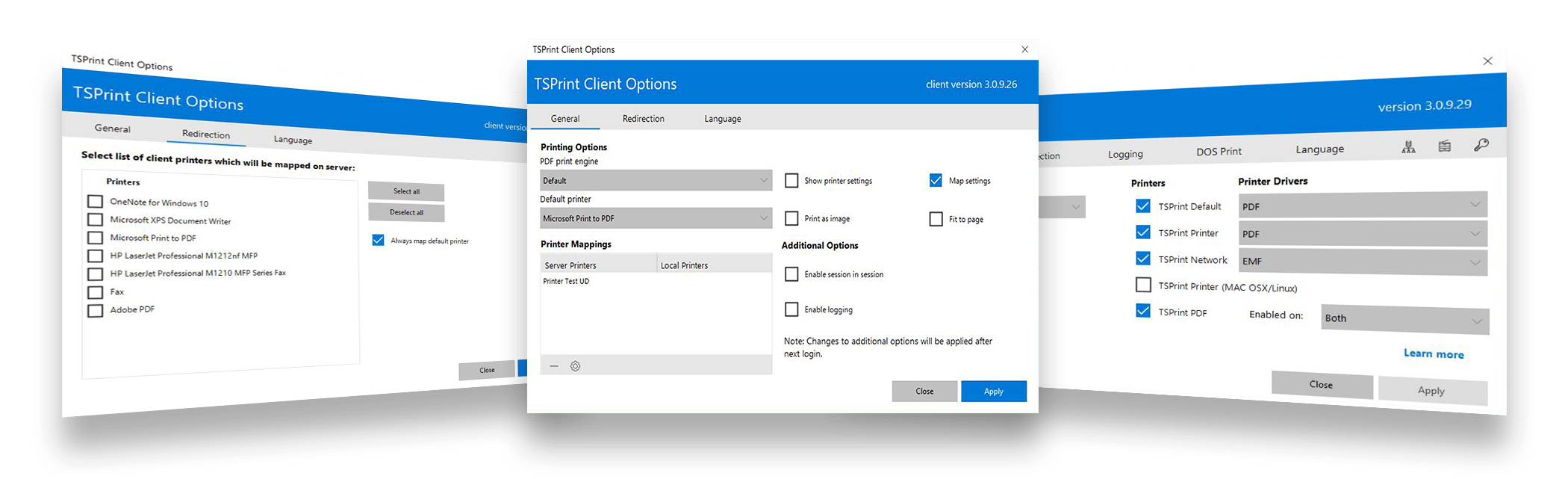Screen dimensions: 1568x479
Task: Turn on Enable logging checkbox
Action: 791,309
